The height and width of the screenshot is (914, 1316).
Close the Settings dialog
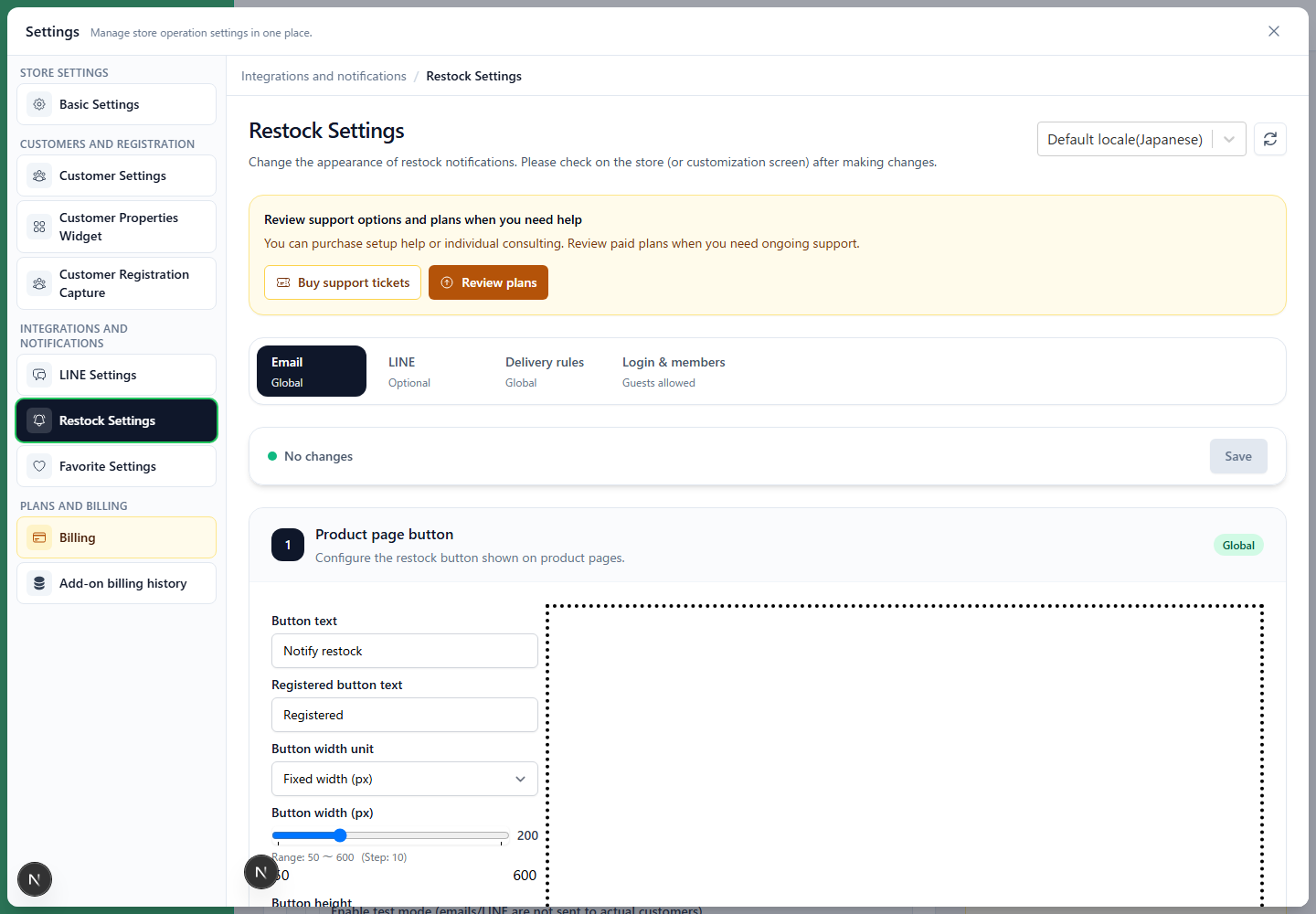pyautogui.click(x=1274, y=31)
